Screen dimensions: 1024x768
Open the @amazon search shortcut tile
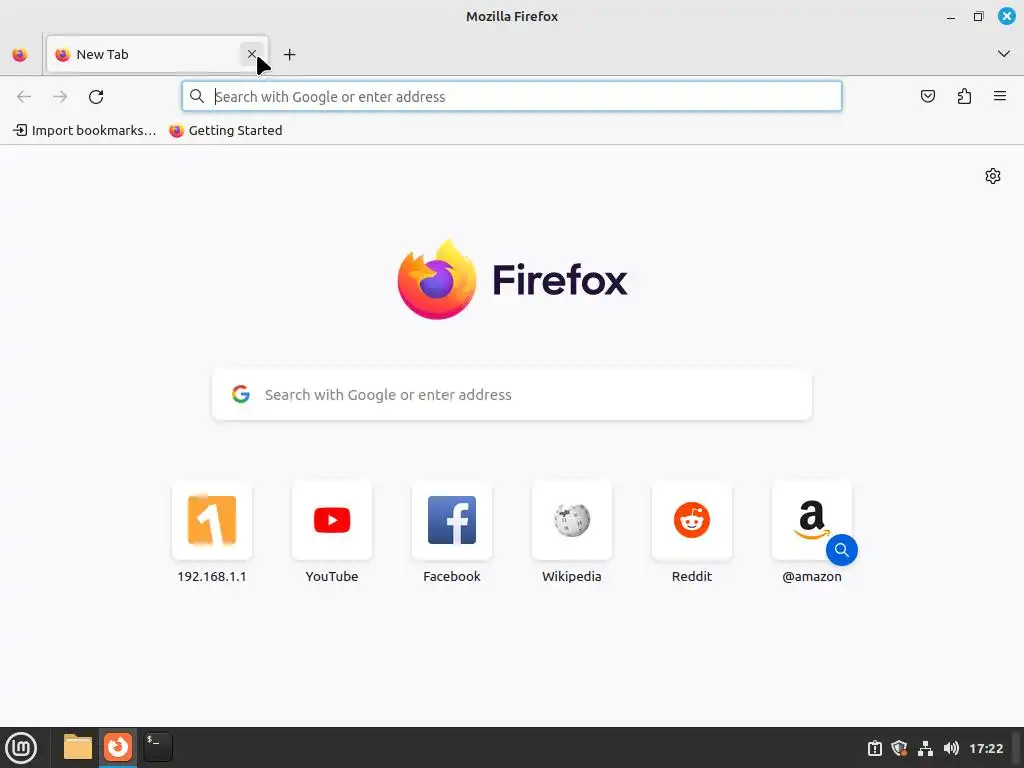[812, 533]
